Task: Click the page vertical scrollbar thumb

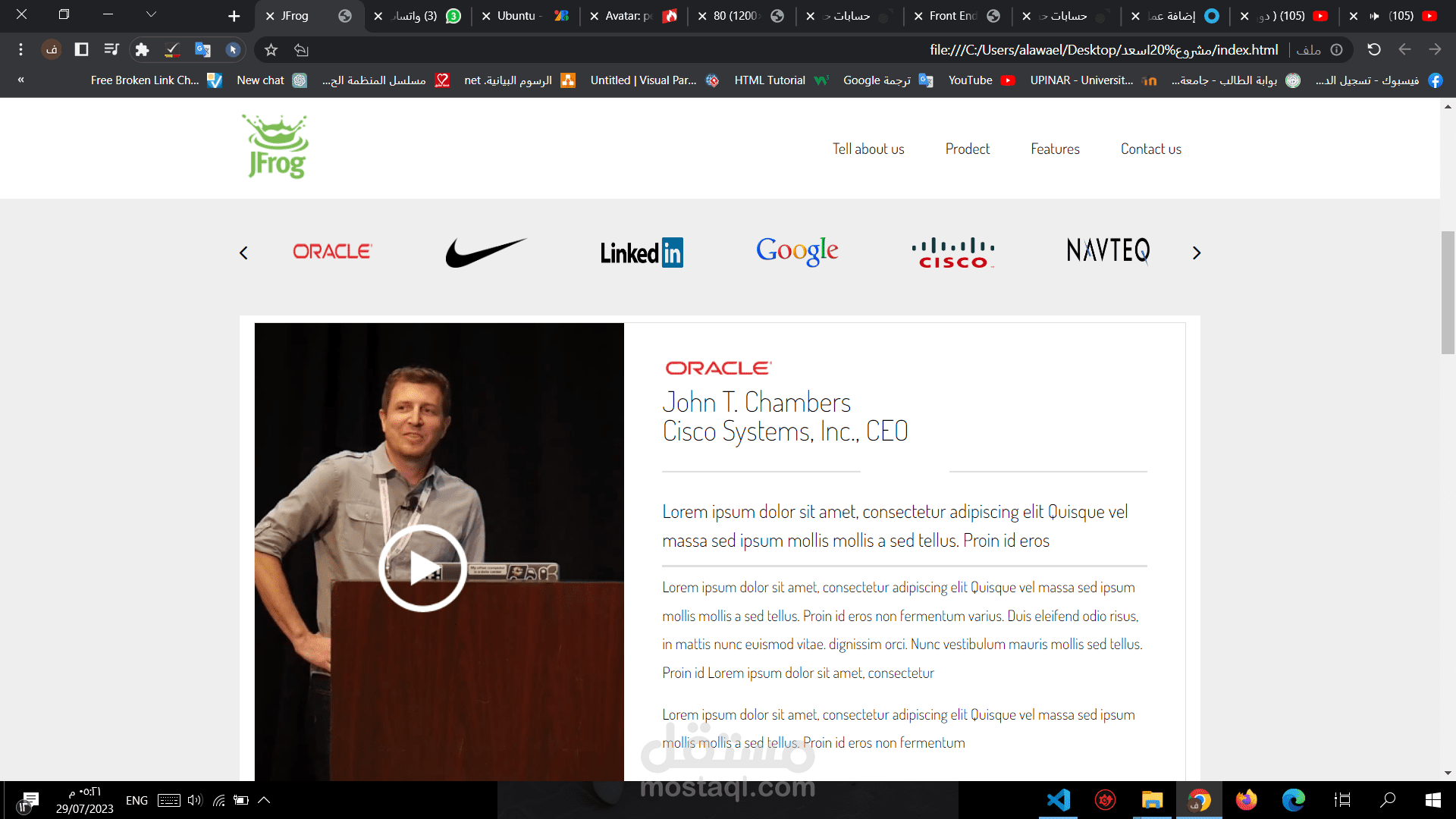Action: [x=1448, y=292]
